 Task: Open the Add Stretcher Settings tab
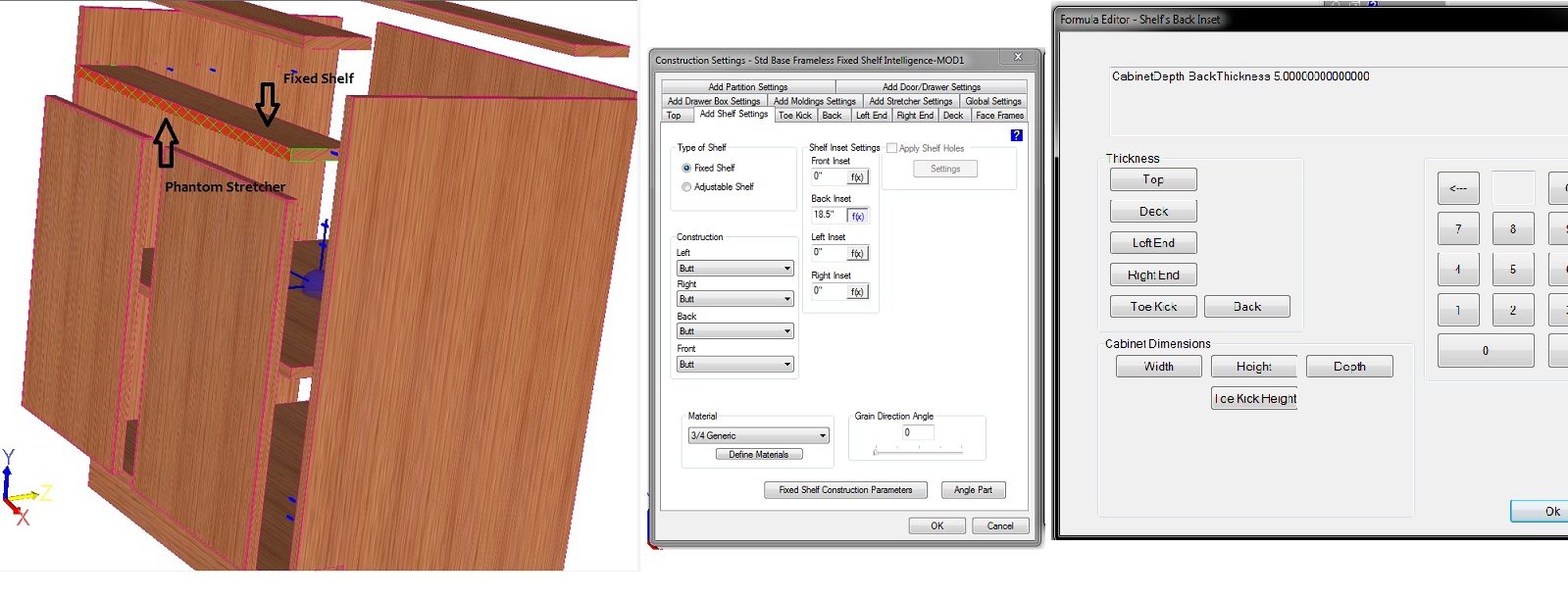(910, 101)
